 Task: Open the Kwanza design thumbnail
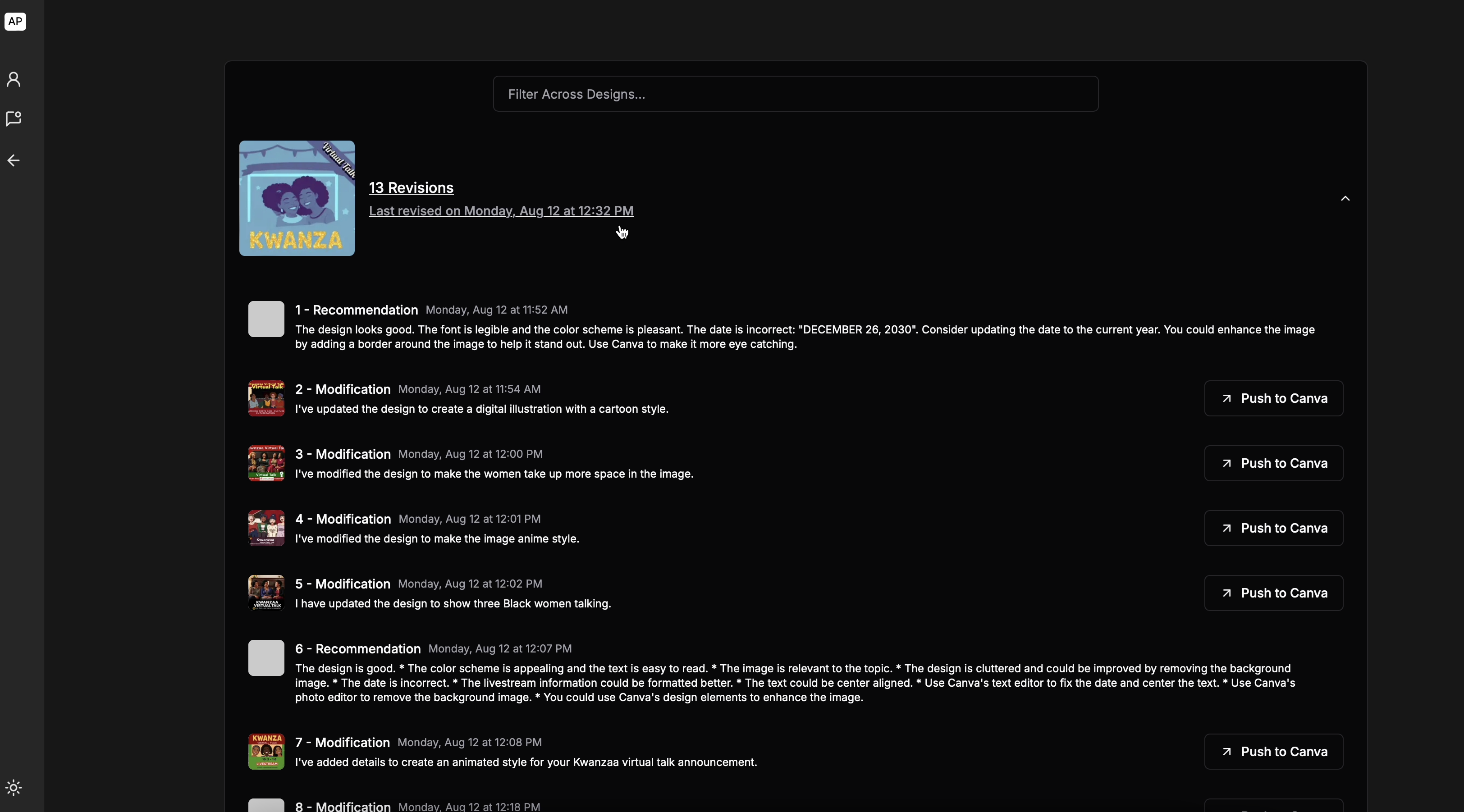(297, 198)
